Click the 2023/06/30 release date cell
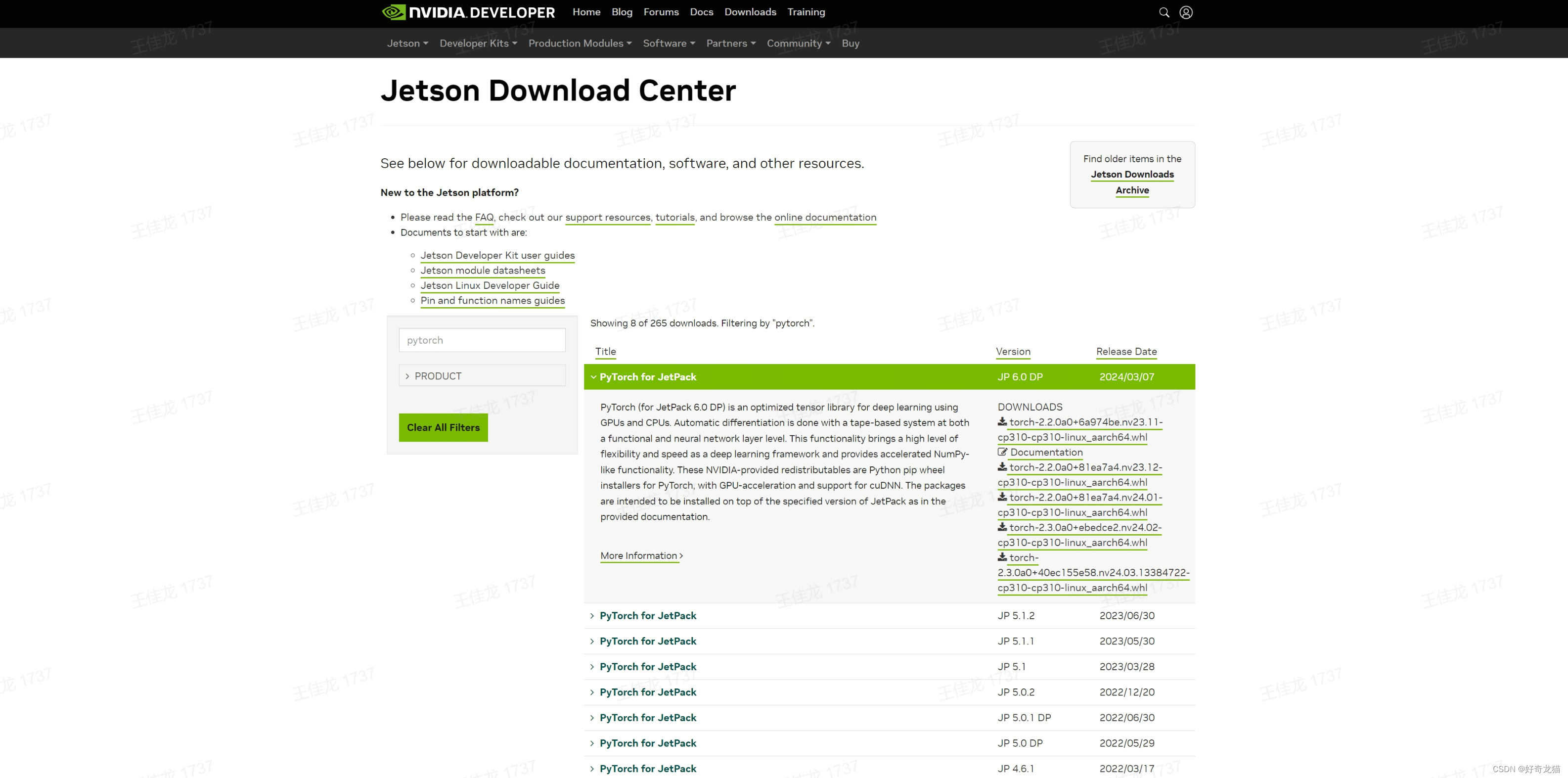Screen dimensions: 1568x778 1126,615
